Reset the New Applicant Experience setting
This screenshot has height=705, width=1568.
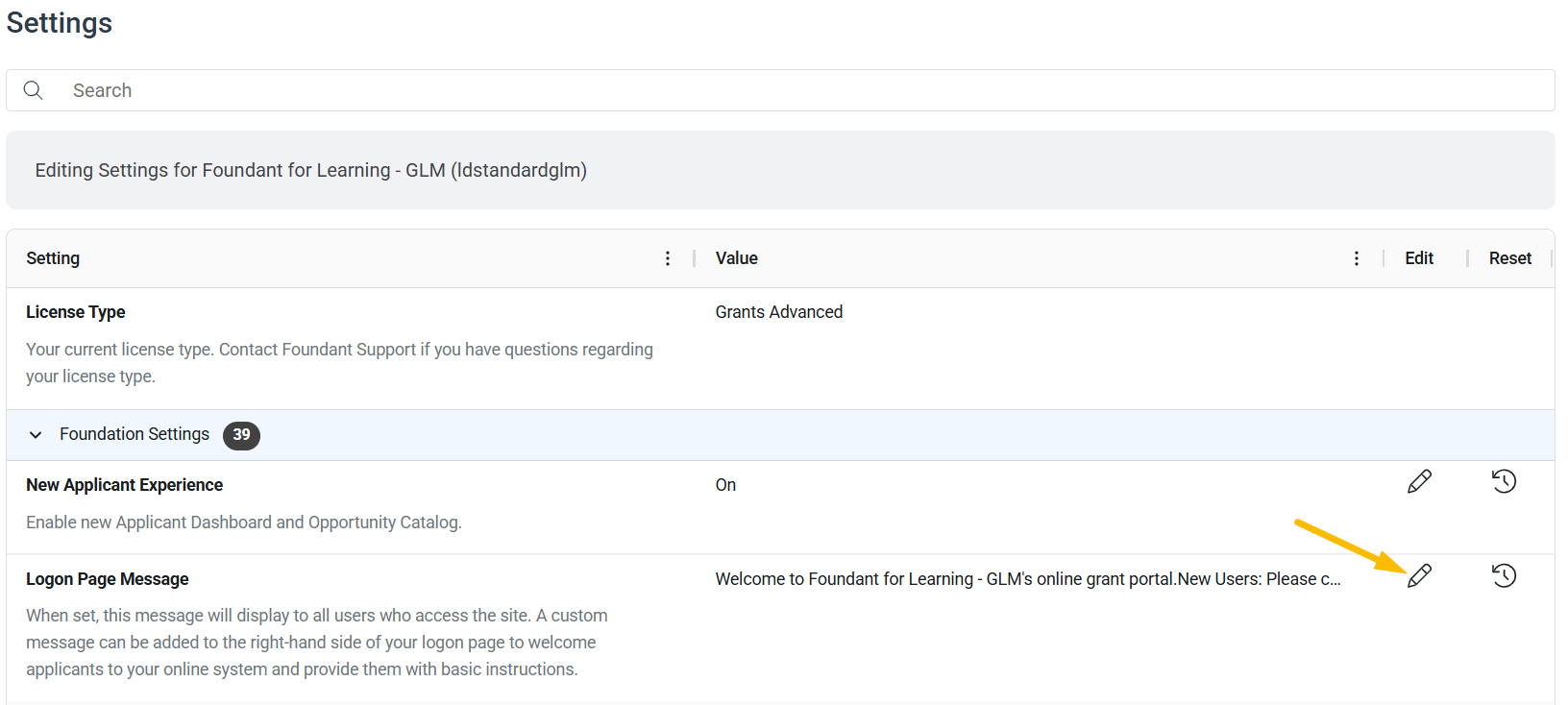tap(1505, 481)
